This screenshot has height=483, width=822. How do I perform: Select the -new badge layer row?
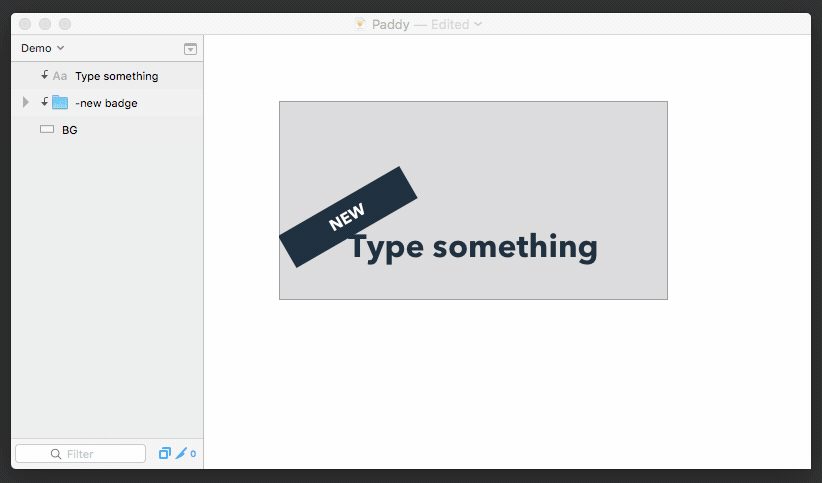[107, 103]
